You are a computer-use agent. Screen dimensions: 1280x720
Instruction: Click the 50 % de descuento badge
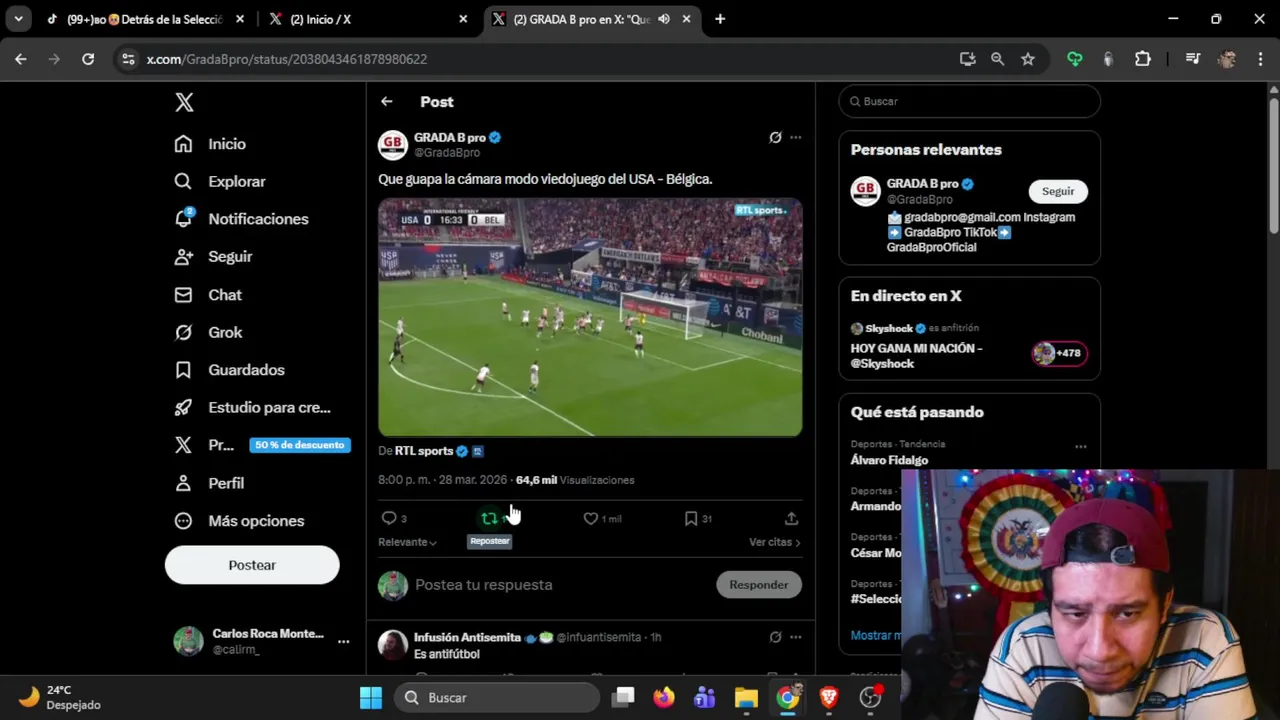coord(300,445)
